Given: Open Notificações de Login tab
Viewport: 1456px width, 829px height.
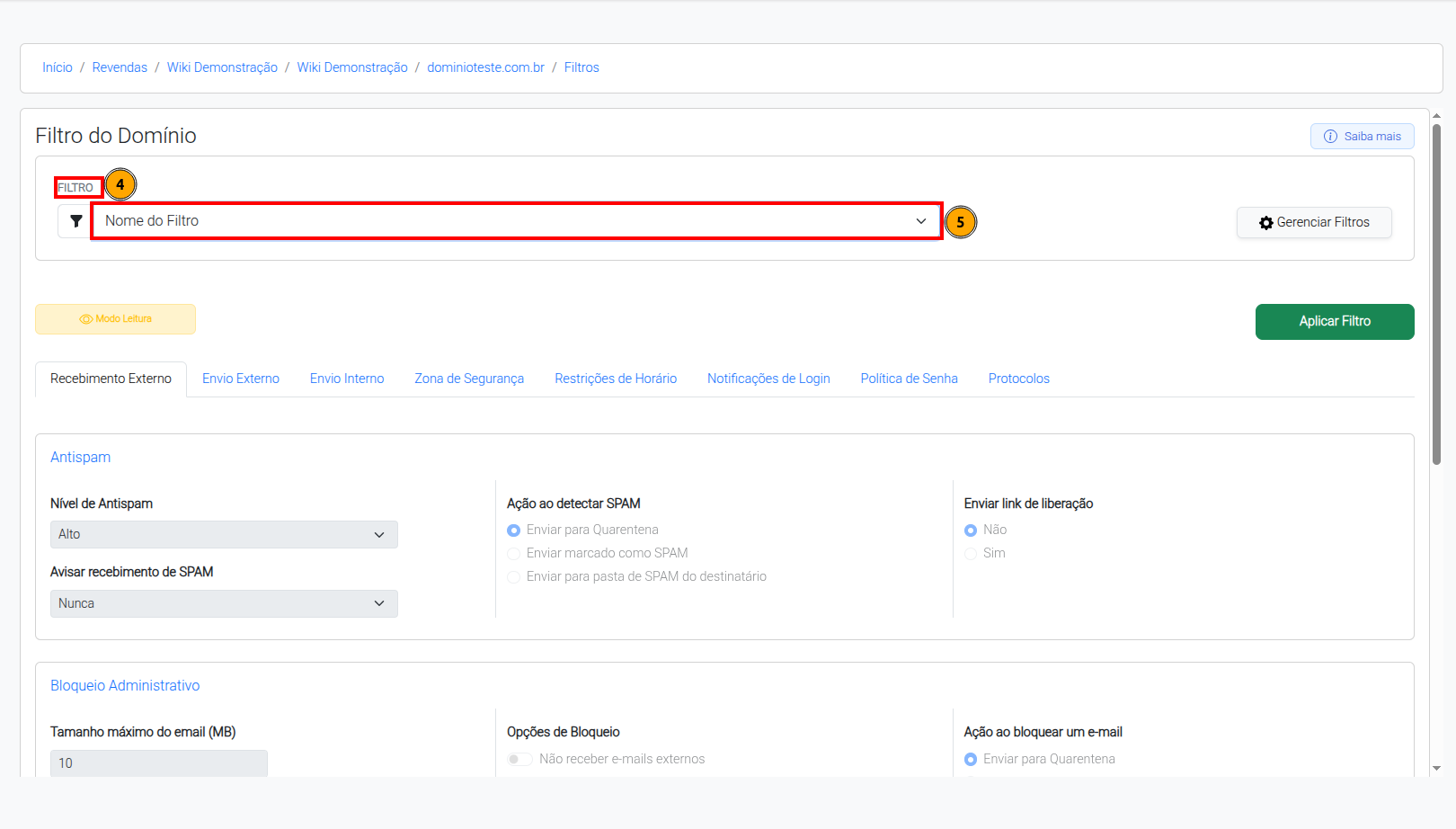Looking at the screenshot, I should 768,379.
